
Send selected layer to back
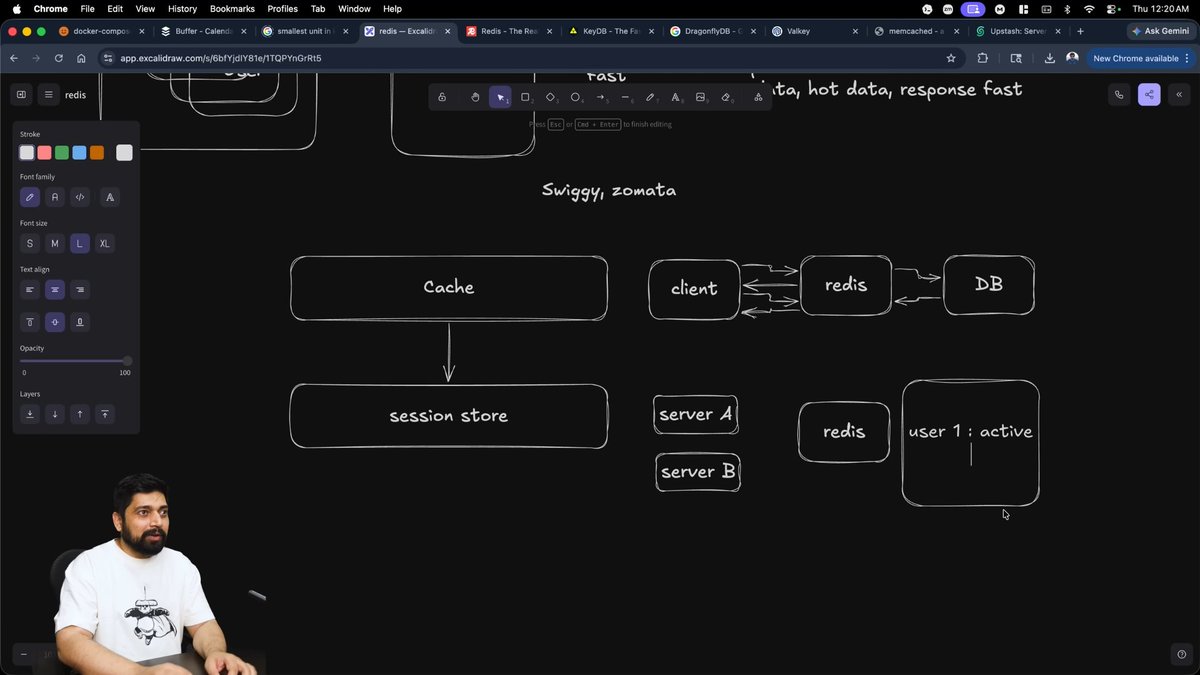point(30,414)
